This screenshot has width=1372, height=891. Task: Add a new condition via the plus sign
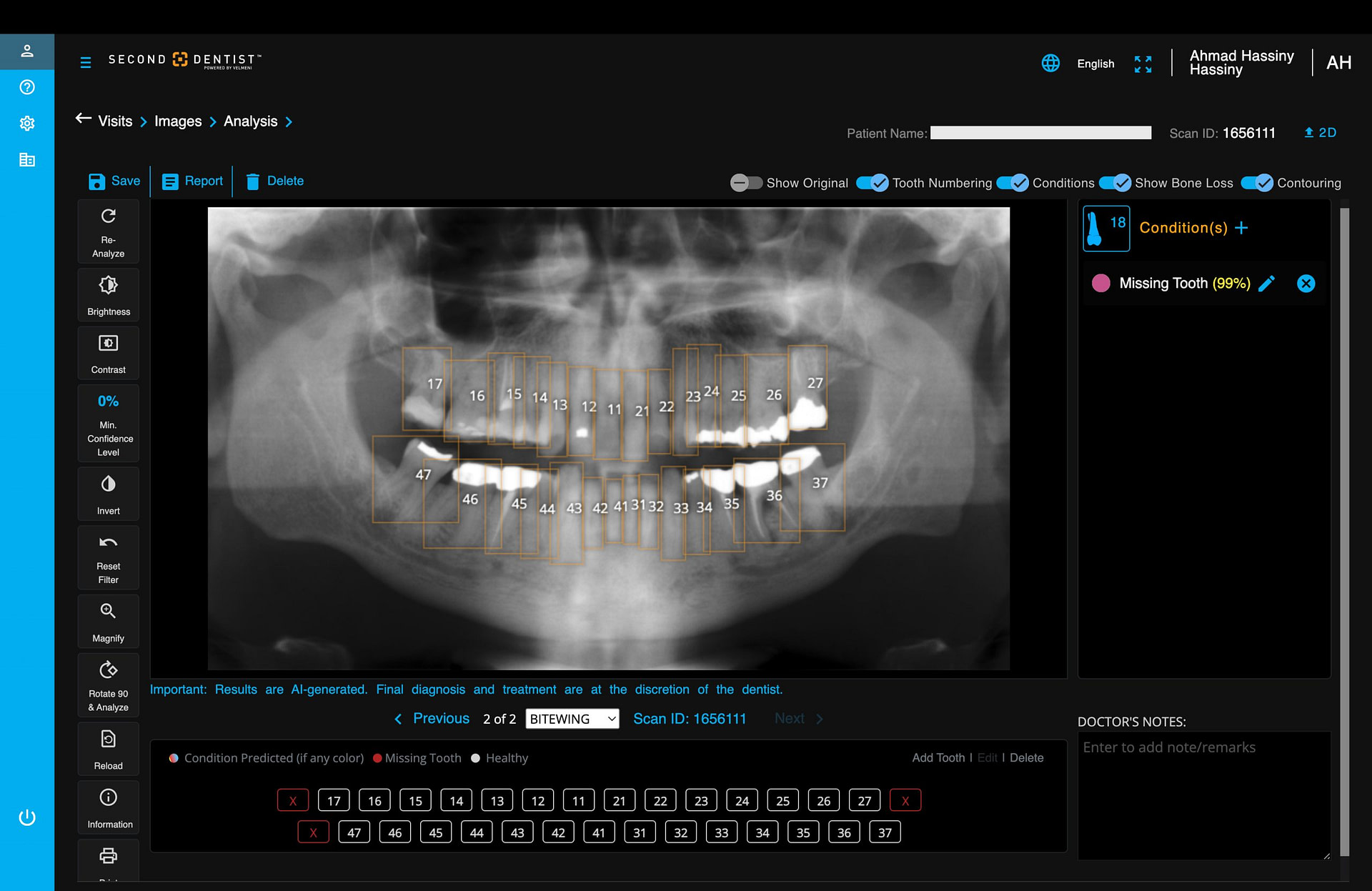click(x=1243, y=227)
